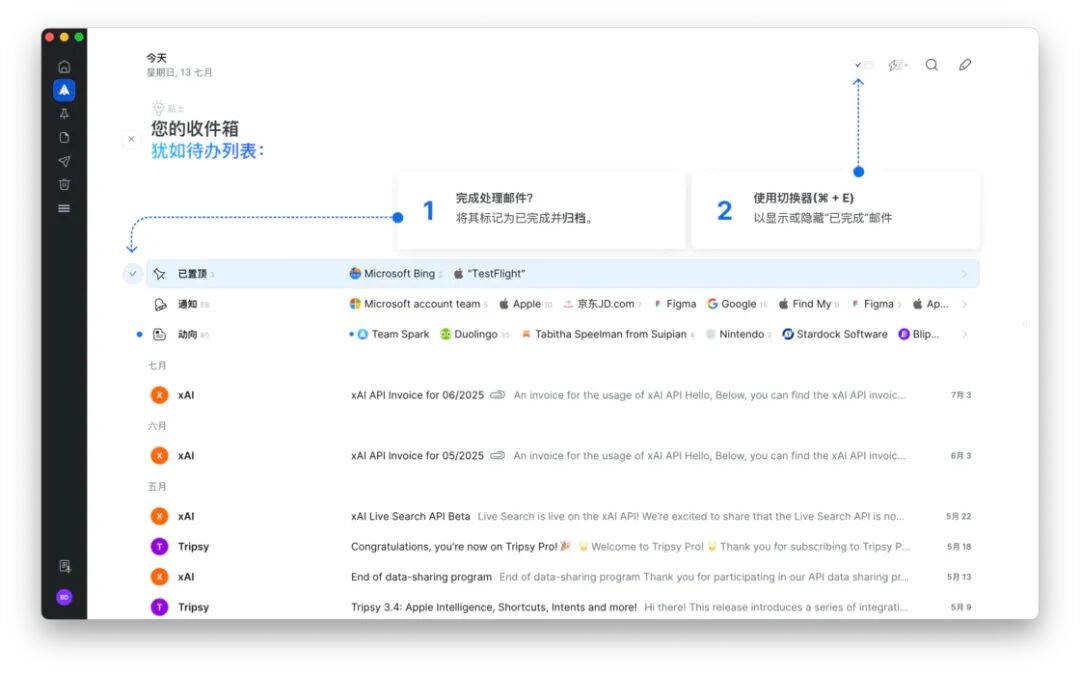Open the Team Spark newsletter sender
This screenshot has width=1080, height=674.
click(393, 335)
